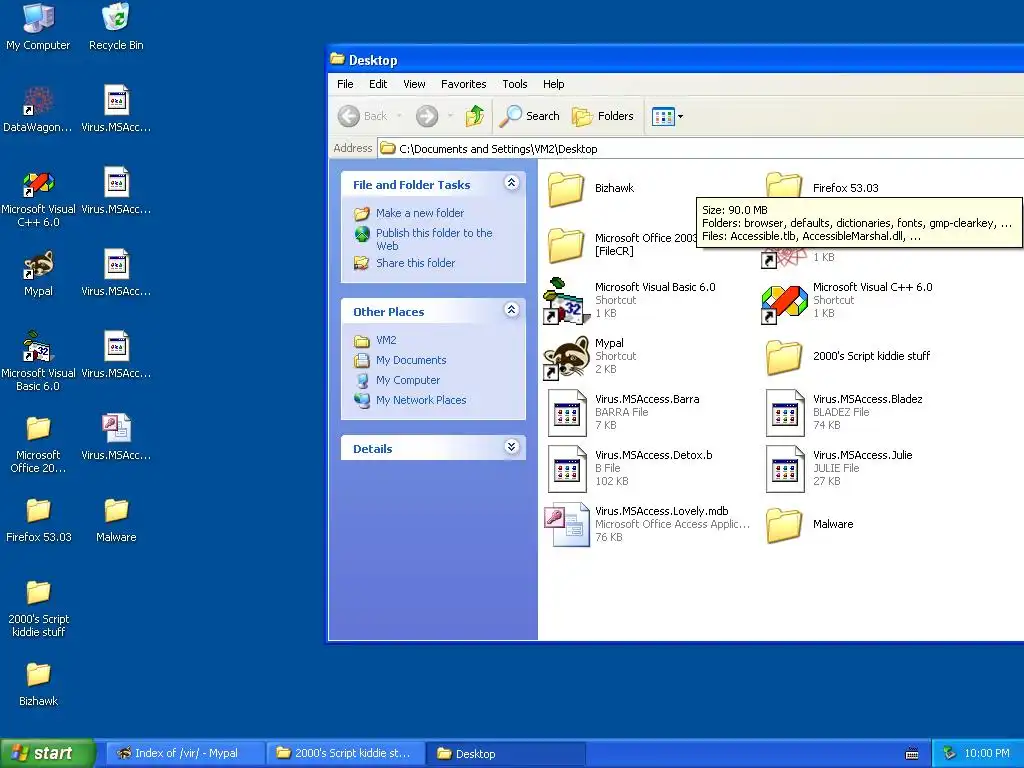
Task: Click the Desktop taskbar button
Action: pos(506,753)
